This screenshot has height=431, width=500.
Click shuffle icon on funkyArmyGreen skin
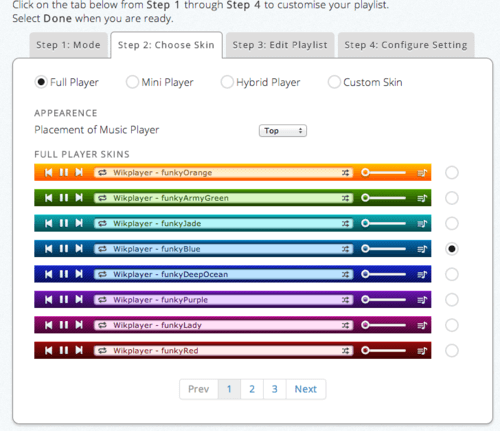click(x=345, y=198)
